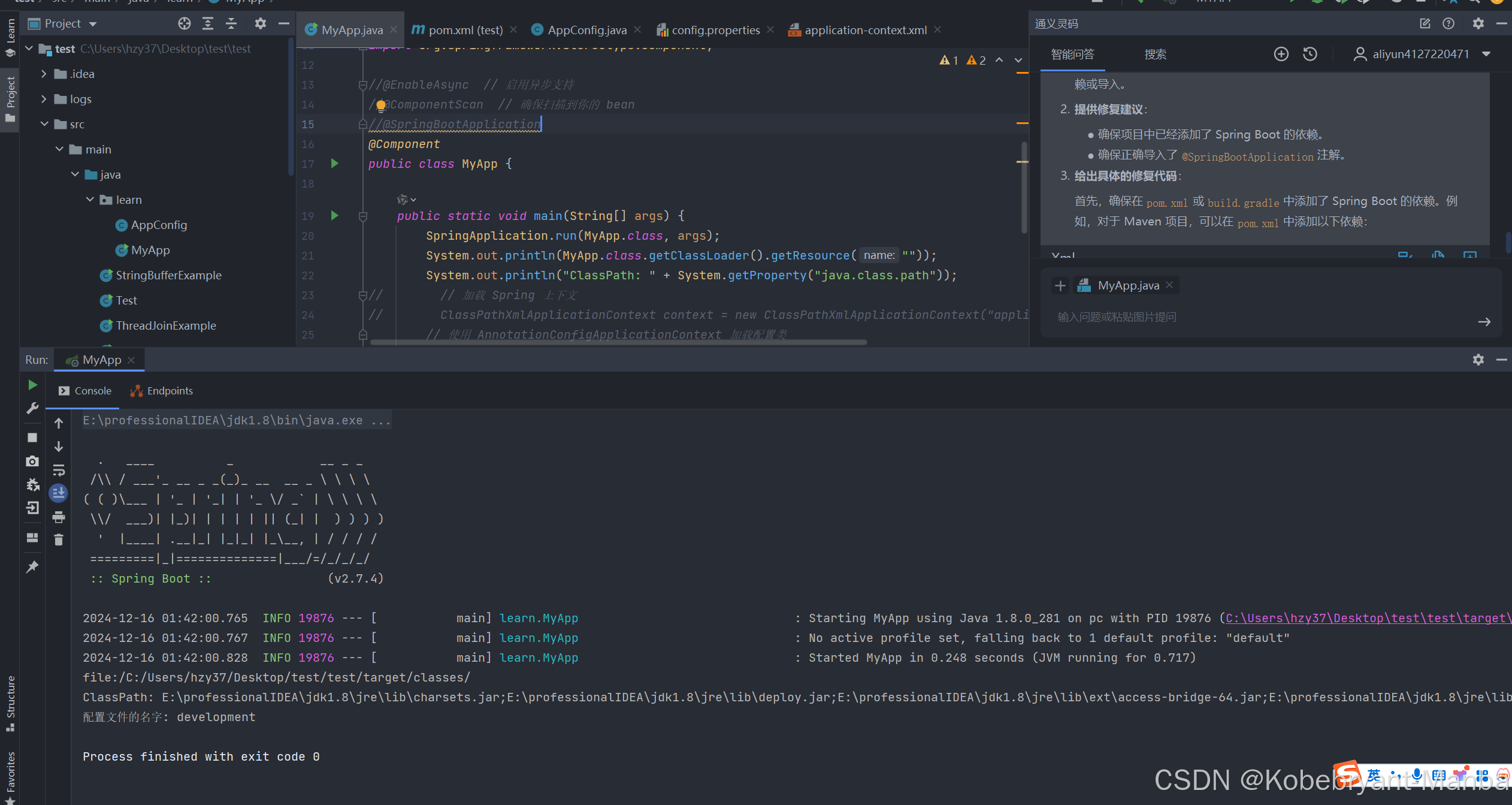Screen dimensions: 1512x805
Task: Toggle scroll to end of console
Action: click(59, 493)
